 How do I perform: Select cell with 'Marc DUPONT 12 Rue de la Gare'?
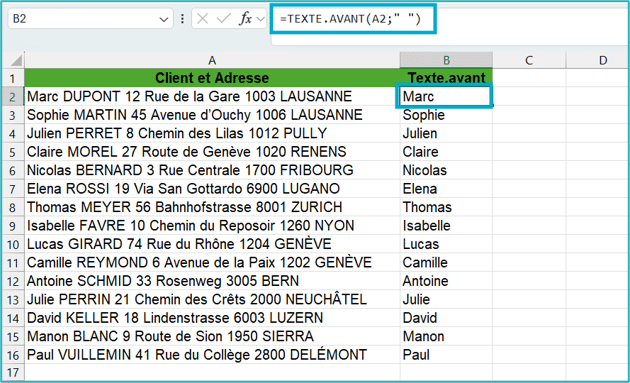pyautogui.click(x=212, y=96)
